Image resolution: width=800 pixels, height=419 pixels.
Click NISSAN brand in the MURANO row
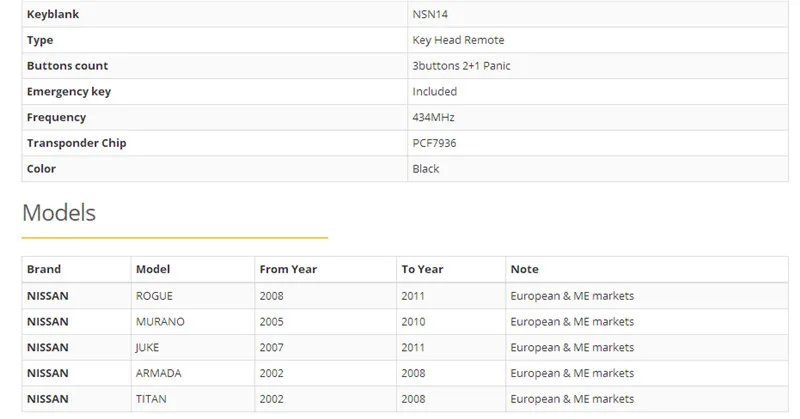coord(47,322)
